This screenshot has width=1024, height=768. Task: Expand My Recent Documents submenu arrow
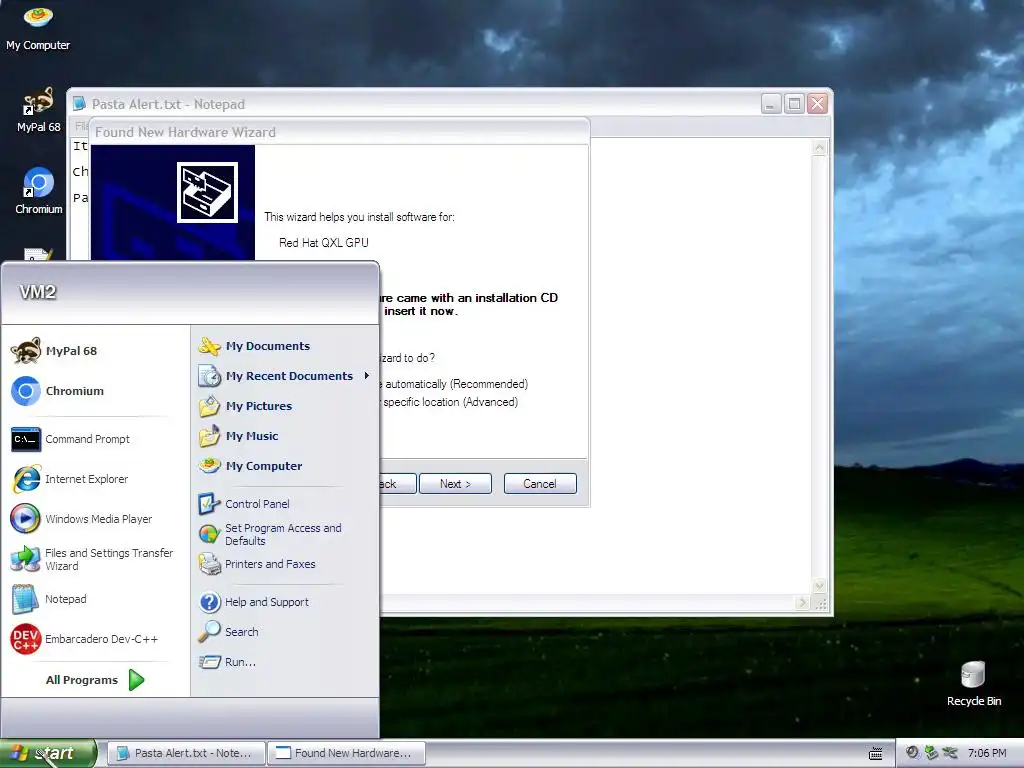pyautogui.click(x=367, y=376)
